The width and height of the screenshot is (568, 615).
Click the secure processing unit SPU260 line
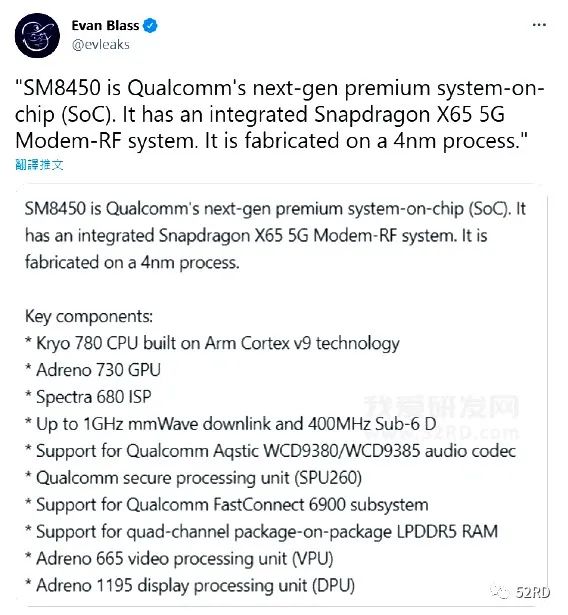click(x=193, y=478)
